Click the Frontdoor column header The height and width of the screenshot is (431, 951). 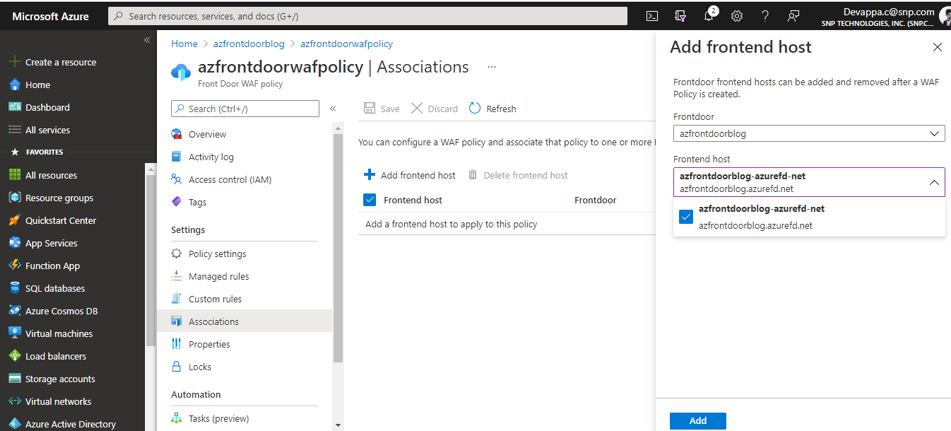coord(595,200)
